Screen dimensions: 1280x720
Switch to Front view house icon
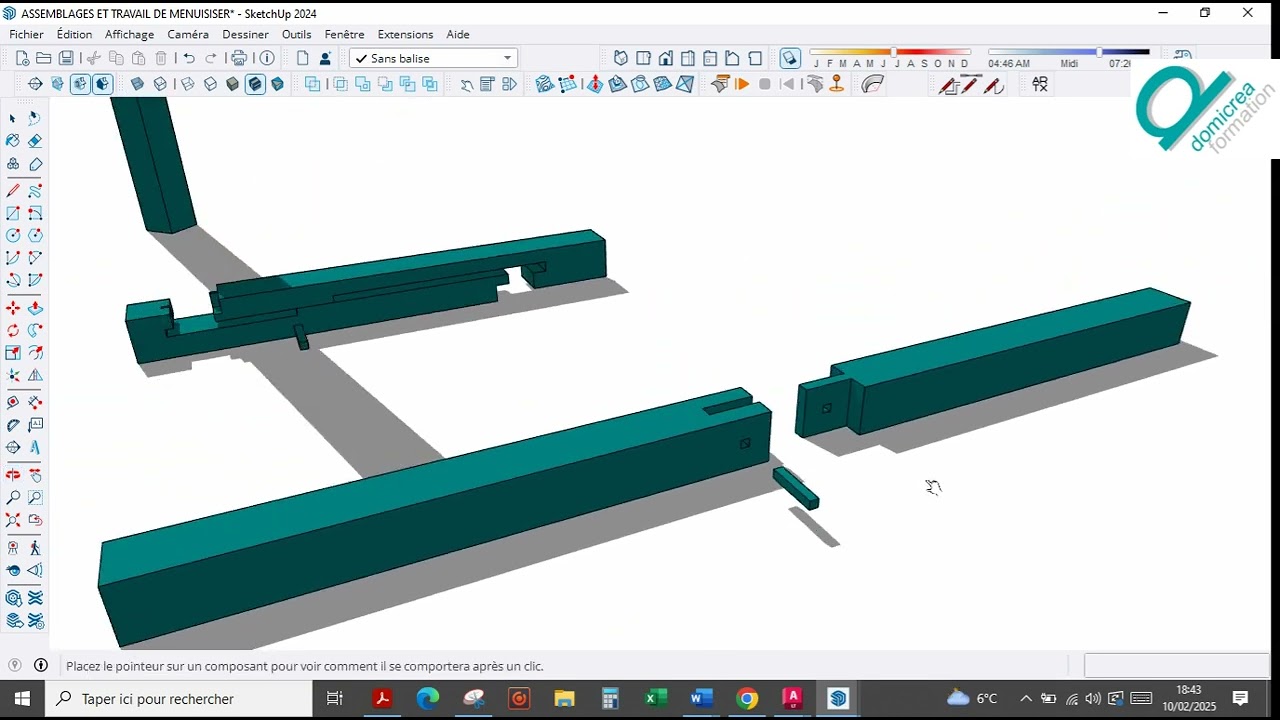point(666,58)
